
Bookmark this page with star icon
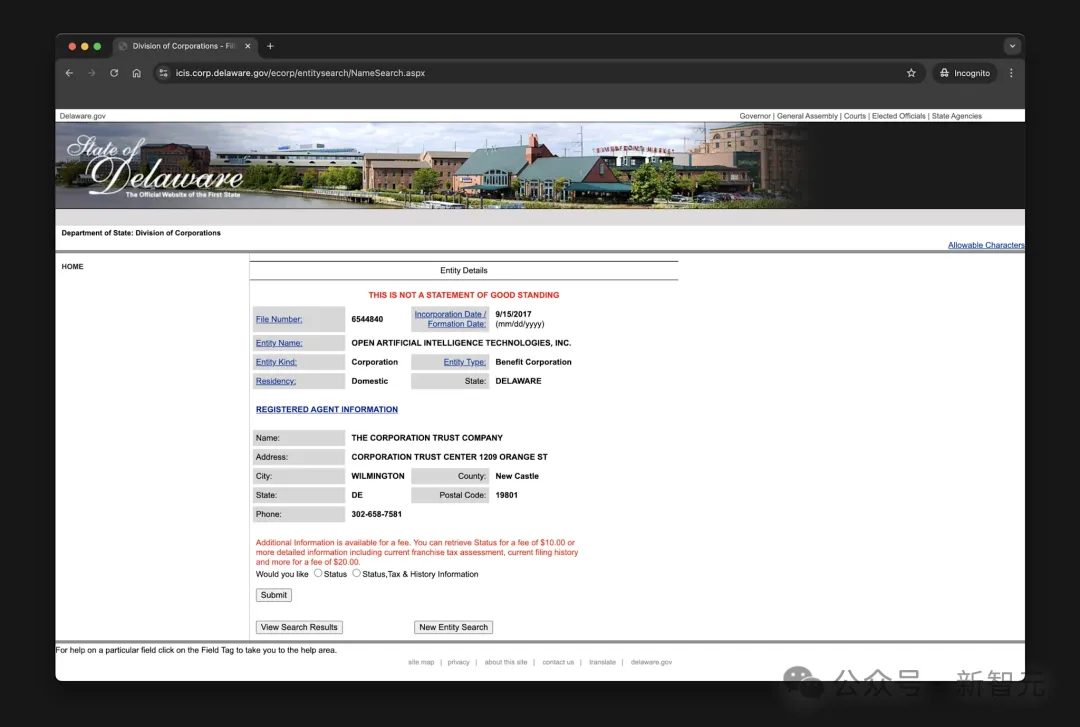[x=911, y=73]
